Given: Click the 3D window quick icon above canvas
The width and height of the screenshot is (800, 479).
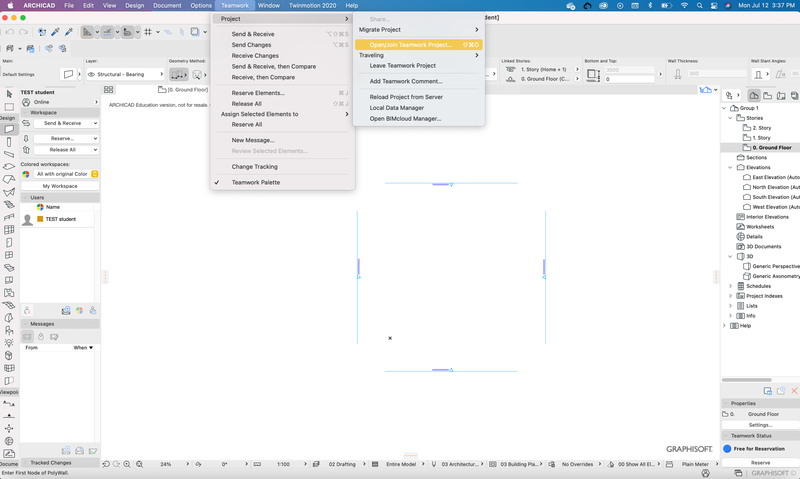Looking at the screenshot, I should click(x=706, y=90).
